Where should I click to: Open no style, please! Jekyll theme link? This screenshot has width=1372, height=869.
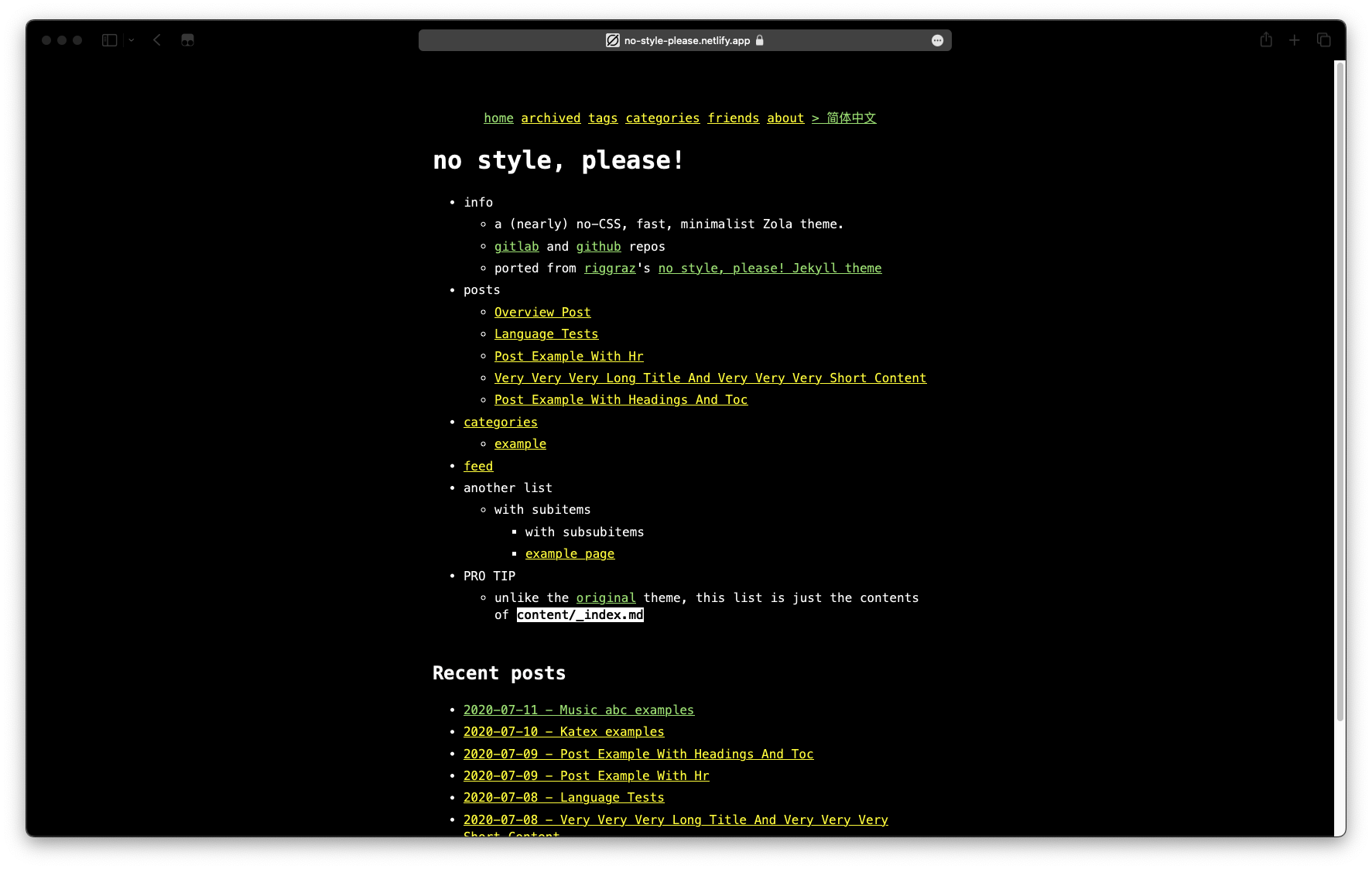tap(770, 268)
